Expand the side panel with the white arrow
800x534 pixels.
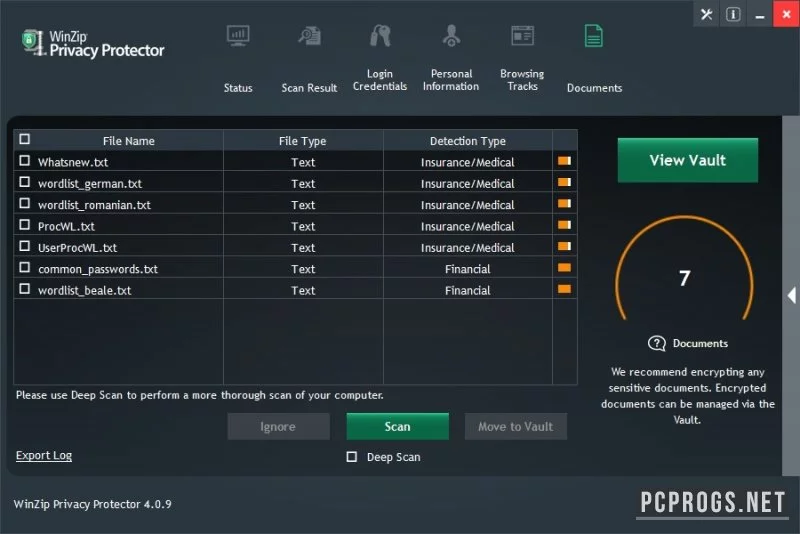coord(791,295)
